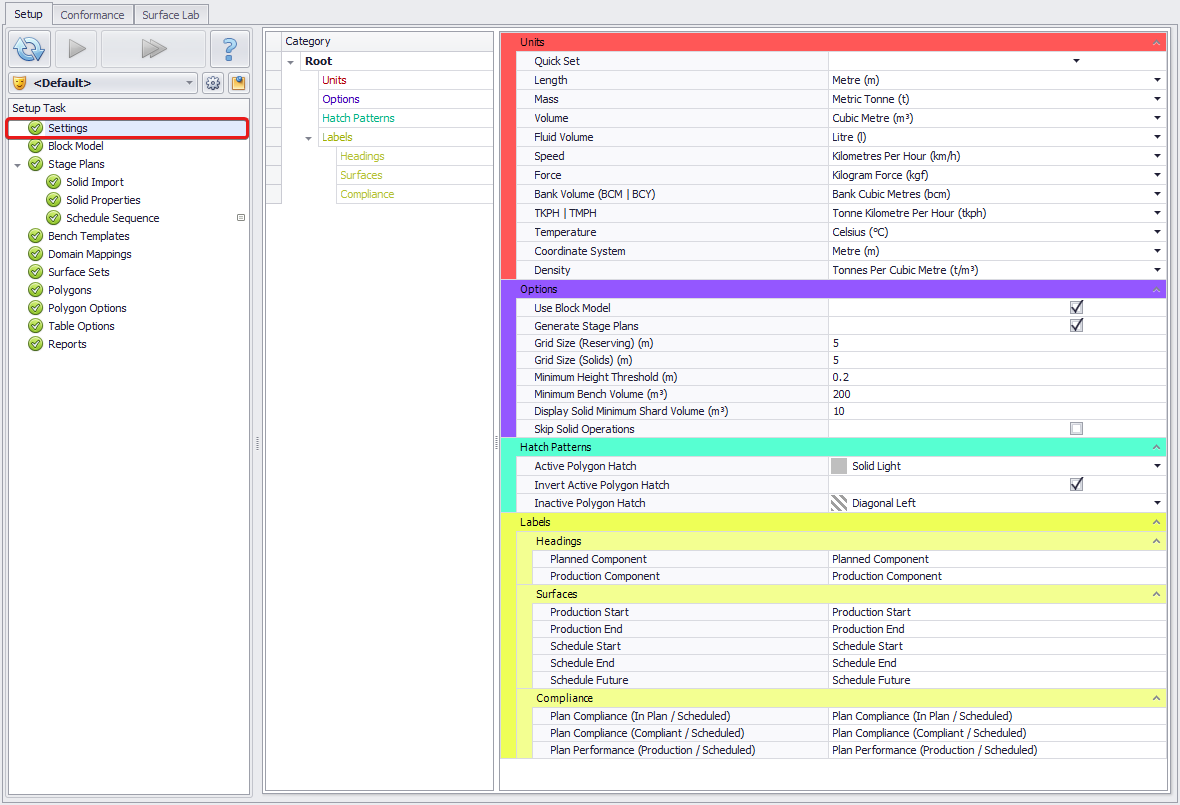Open help with the question mark button

229,48
